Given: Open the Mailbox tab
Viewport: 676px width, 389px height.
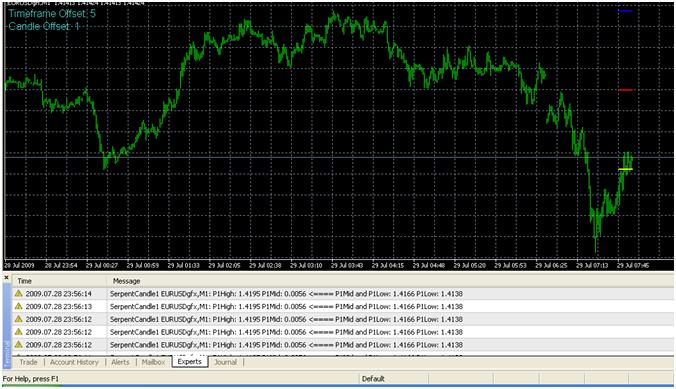Looking at the screenshot, I should 153,362.
